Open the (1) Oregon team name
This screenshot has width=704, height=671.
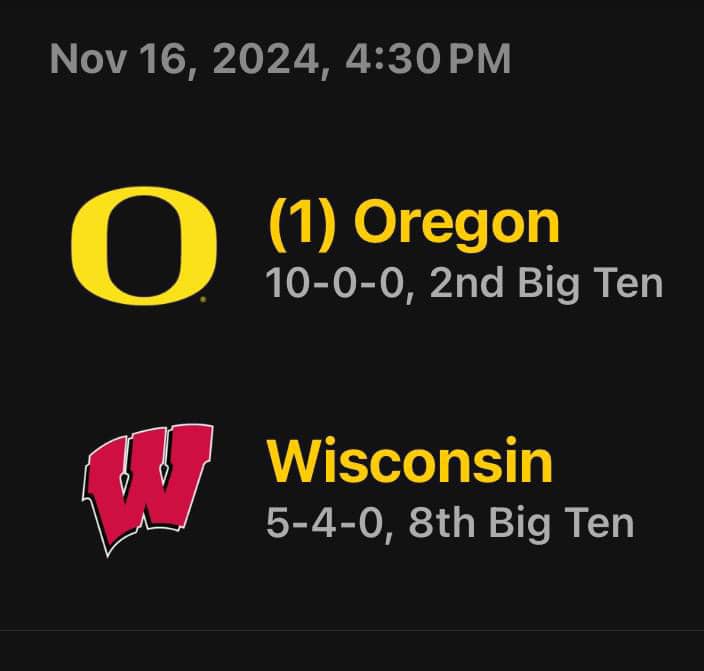pyautogui.click(x=414, y=223)
